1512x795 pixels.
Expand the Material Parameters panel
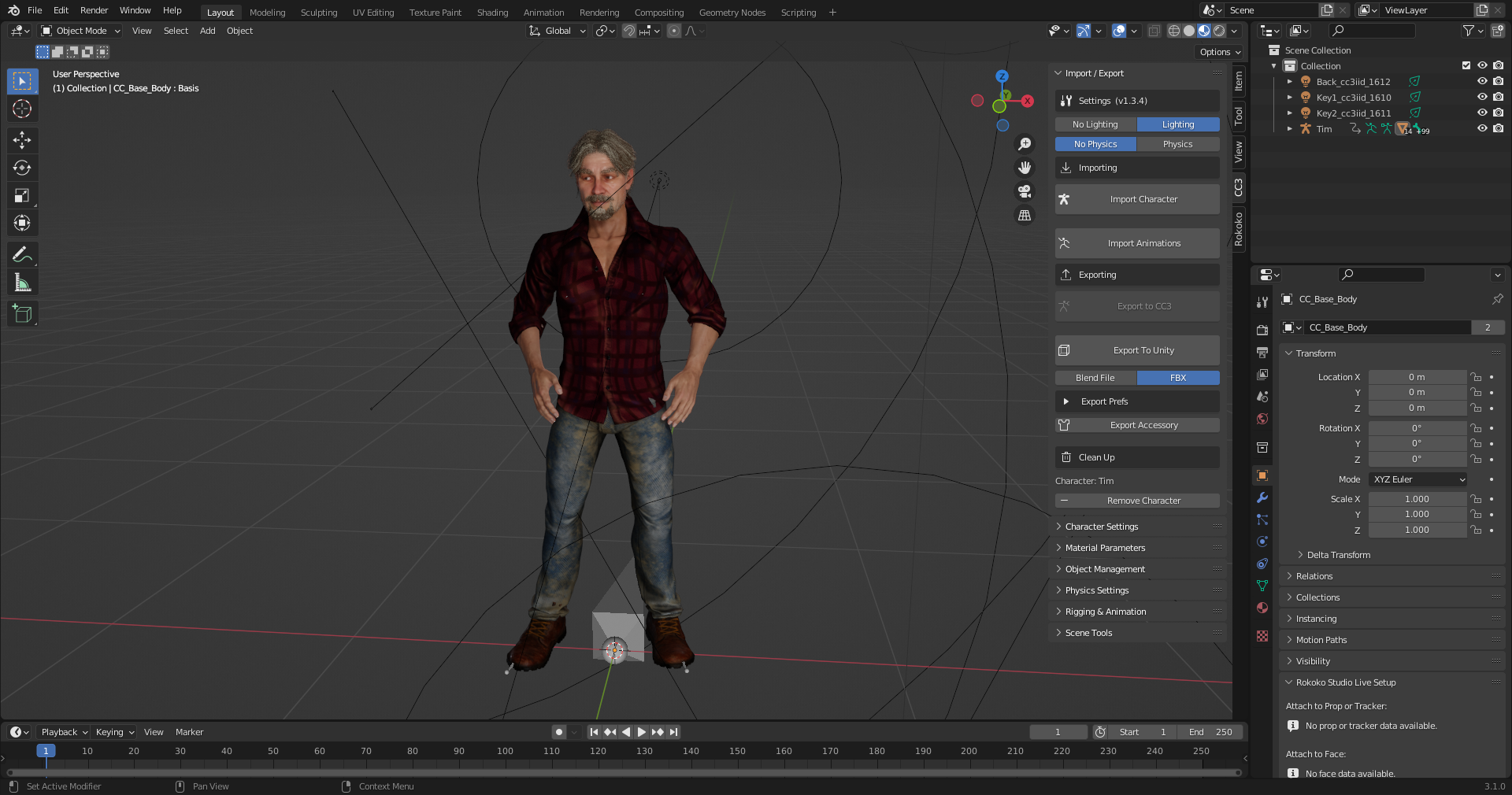(1105, 548)
